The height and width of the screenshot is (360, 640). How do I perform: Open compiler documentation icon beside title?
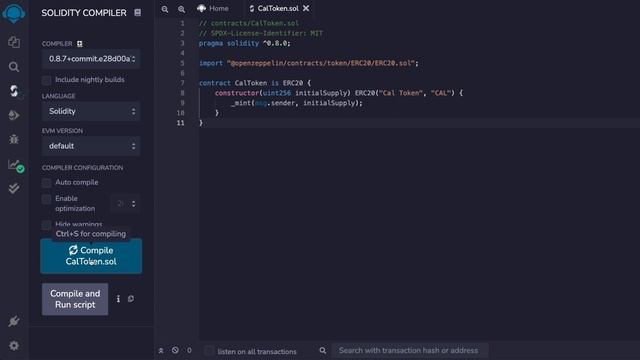point(138,13)
